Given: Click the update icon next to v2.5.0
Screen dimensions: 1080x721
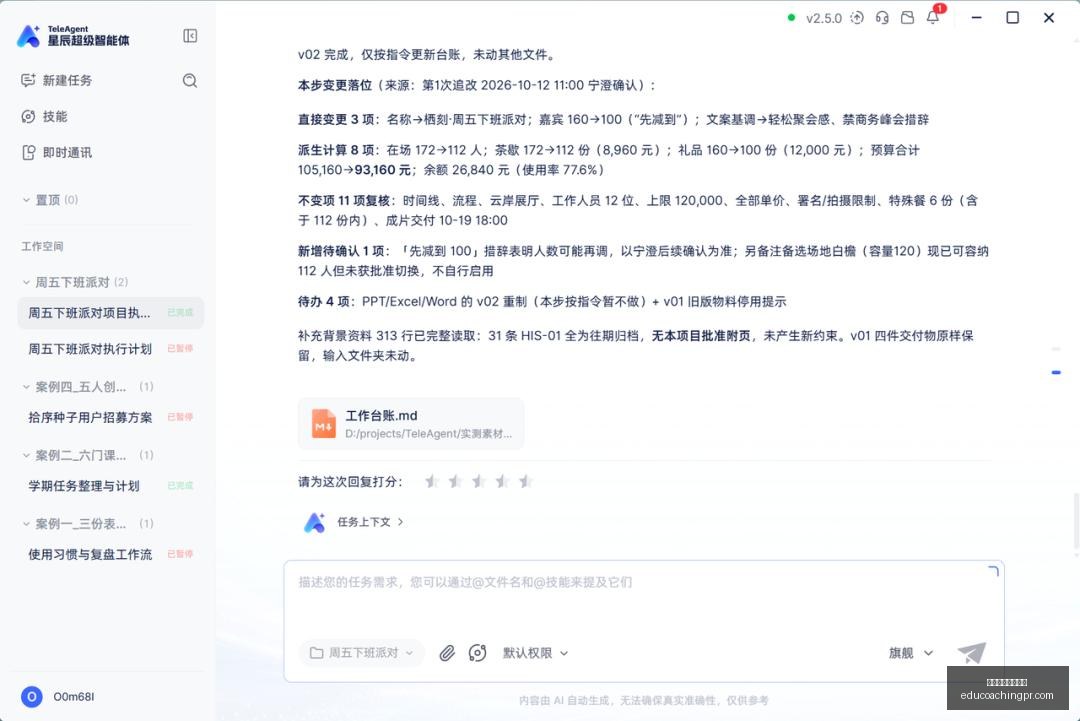Looking at the screenshot, I should [857, 18].
